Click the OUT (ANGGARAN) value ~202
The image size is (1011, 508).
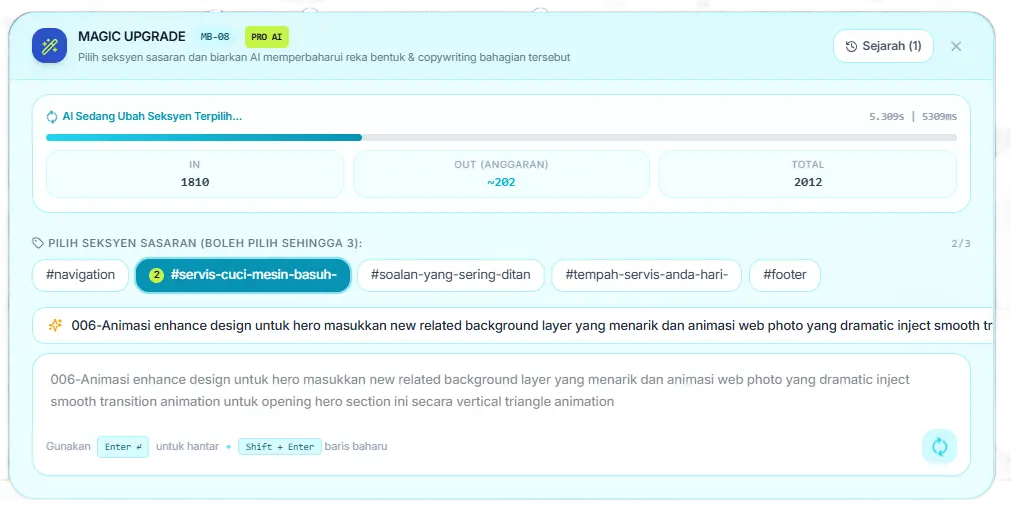501,182
